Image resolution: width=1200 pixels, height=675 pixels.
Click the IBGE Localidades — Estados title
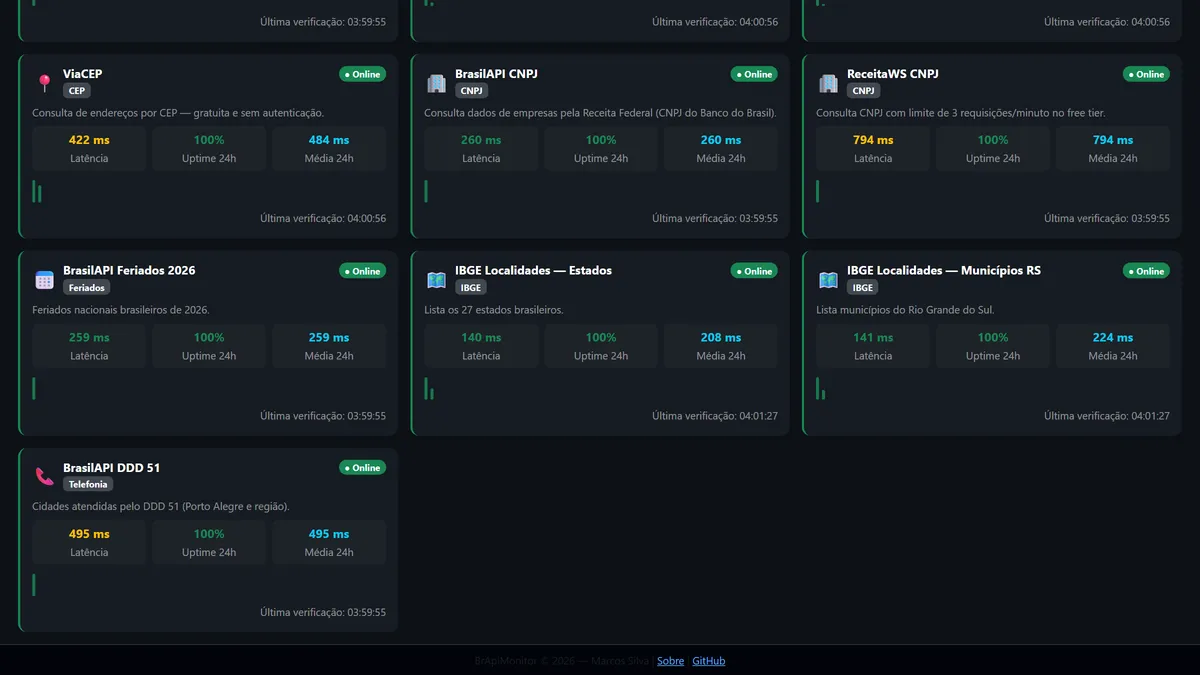(533, 271)
